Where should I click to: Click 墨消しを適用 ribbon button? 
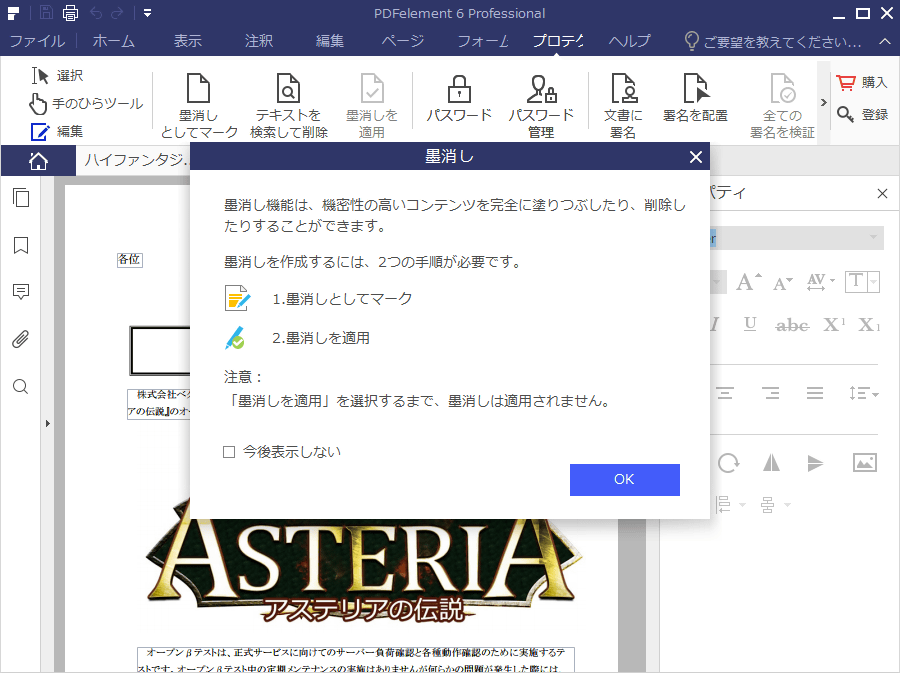(x=372, y=106)
